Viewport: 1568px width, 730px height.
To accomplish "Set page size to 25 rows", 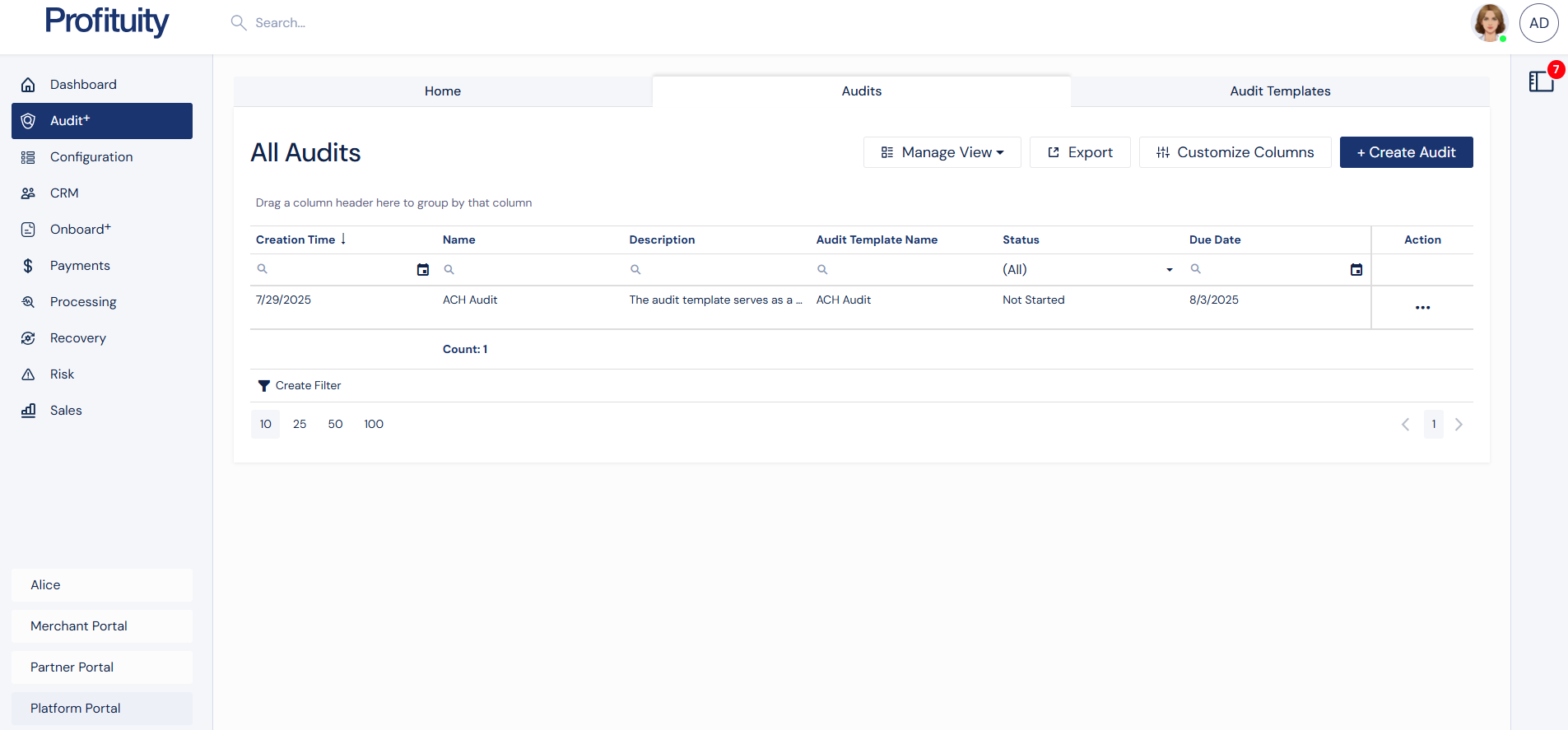I will click(300, 425).
